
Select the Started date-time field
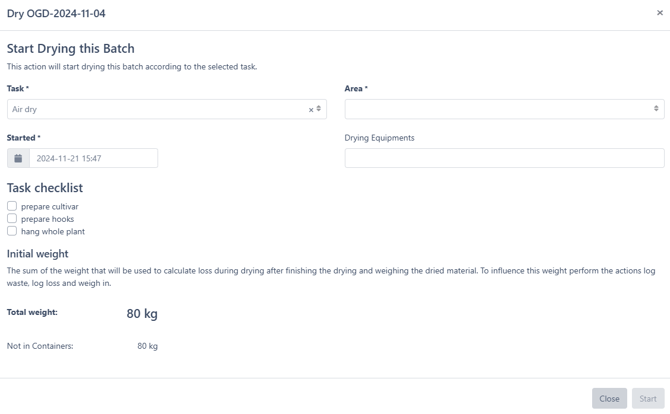tap(94, 158)
